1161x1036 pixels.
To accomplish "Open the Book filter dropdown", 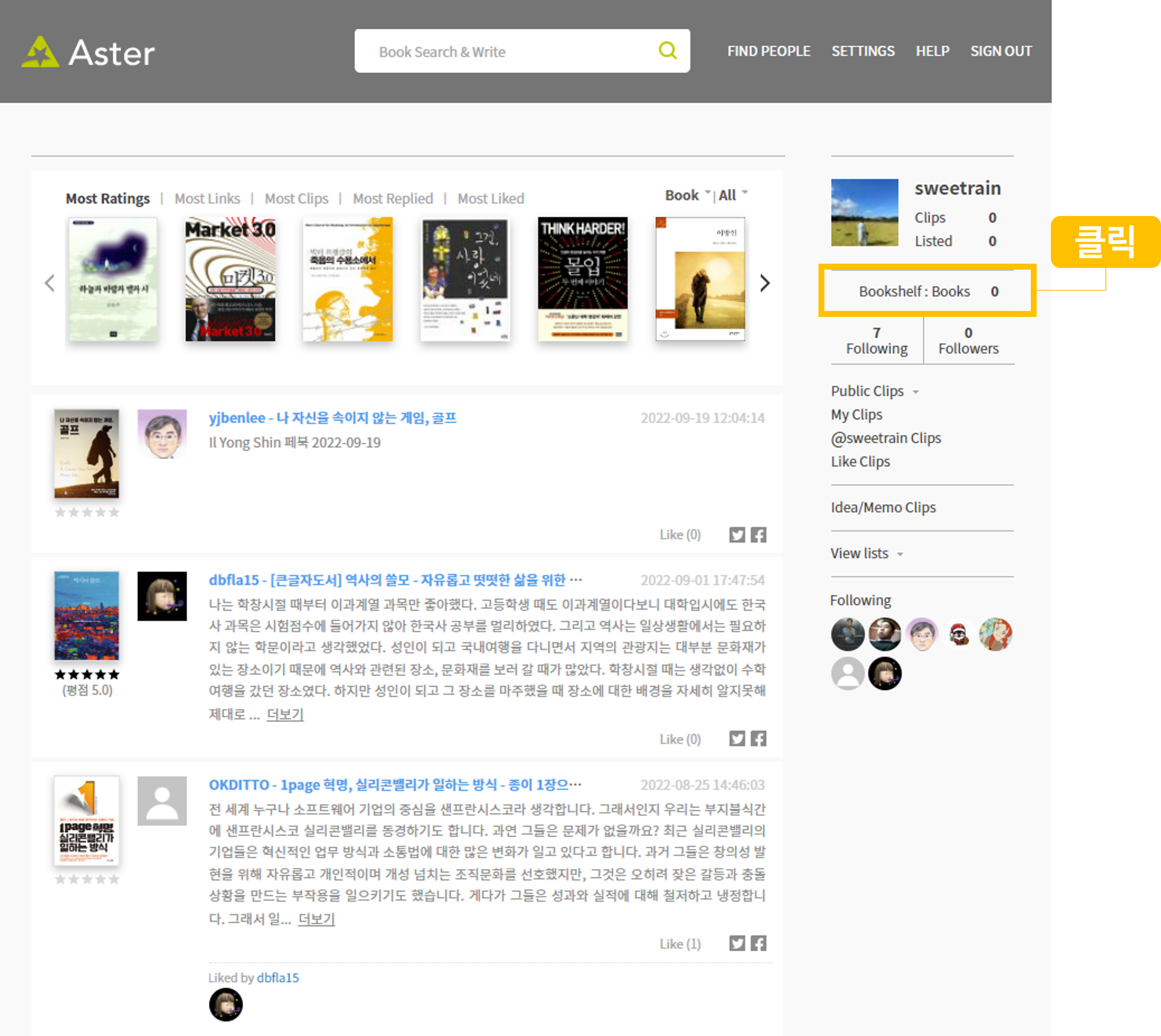I will click(x=687, y=195).
